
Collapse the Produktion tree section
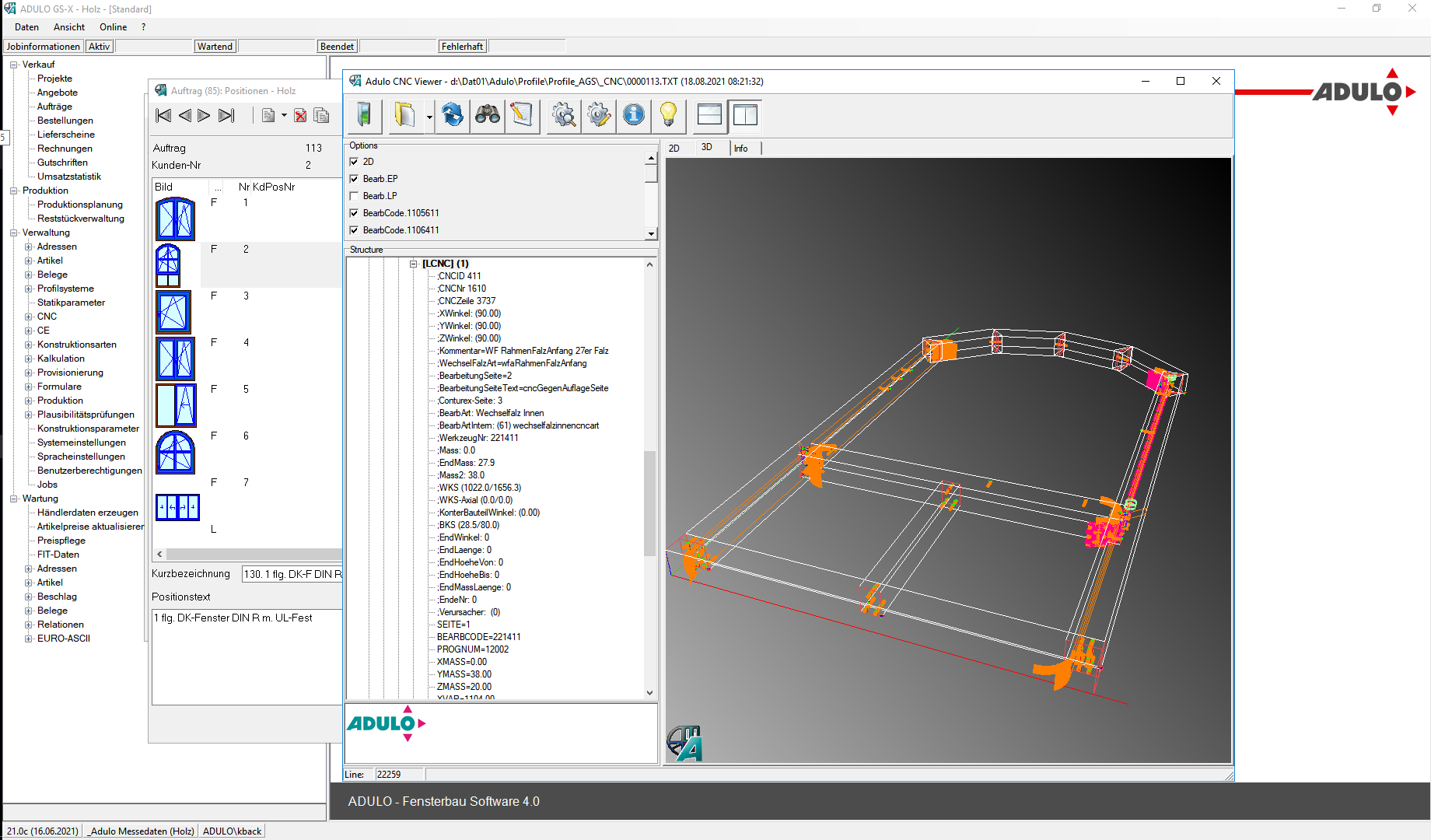pyautogui.click(x=14, y=191)
